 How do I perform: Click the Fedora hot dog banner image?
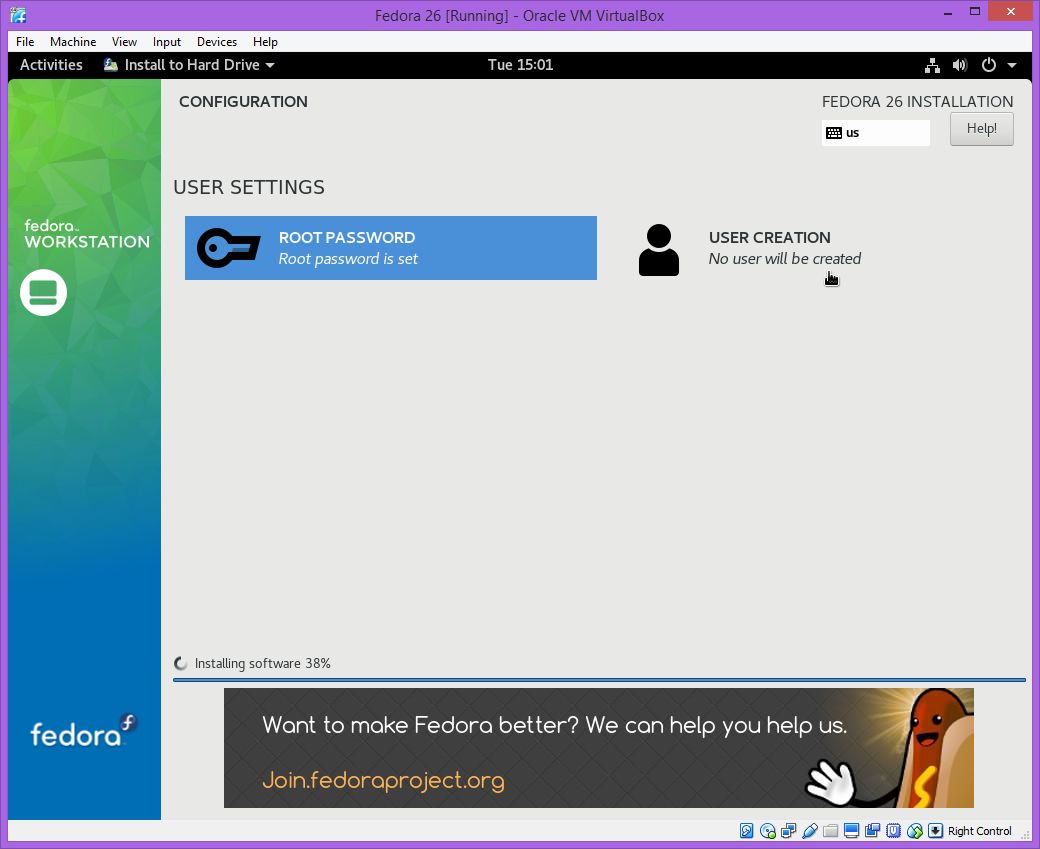(x=599, y=748)
